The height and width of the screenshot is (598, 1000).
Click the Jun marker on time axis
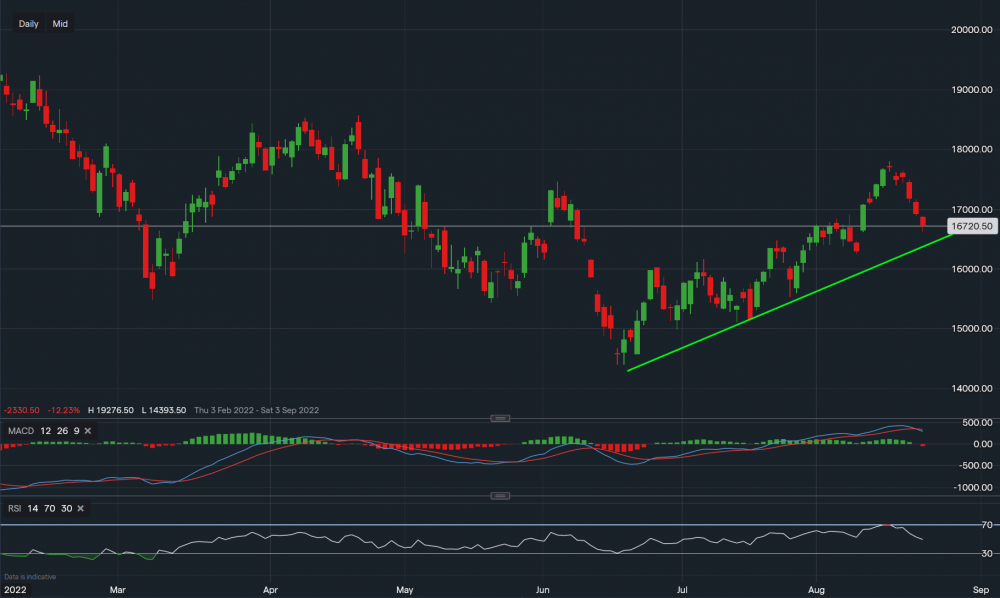[543, 590]
